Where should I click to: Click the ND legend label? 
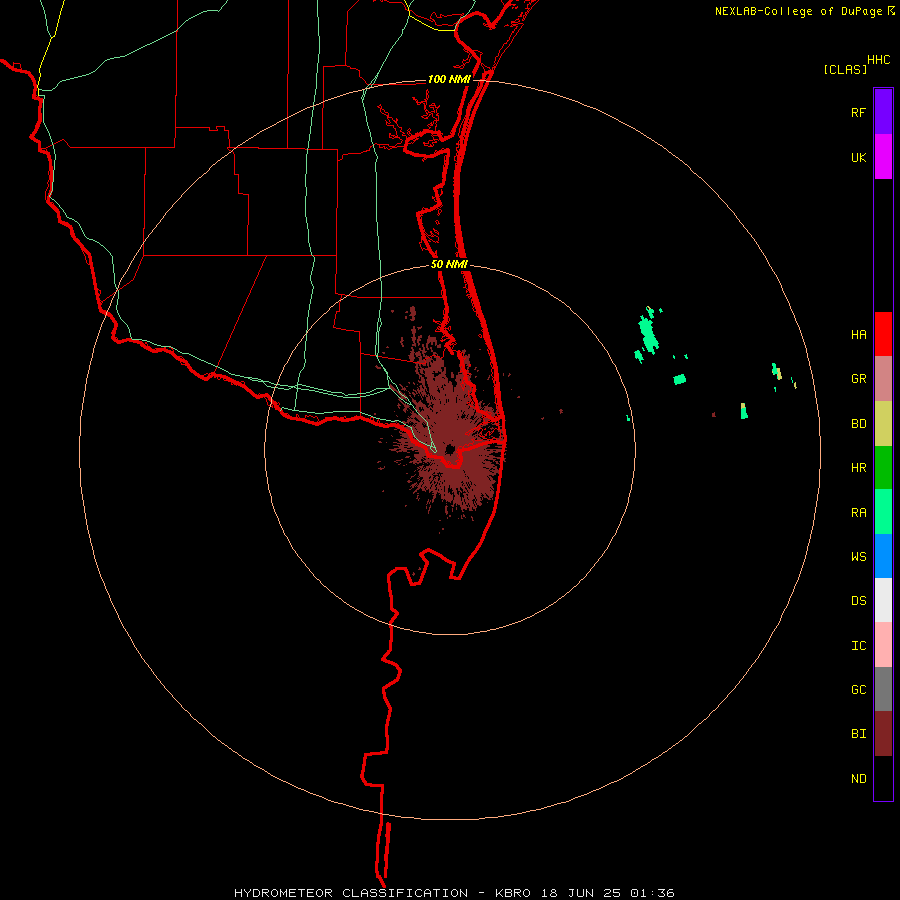(858, 779)
